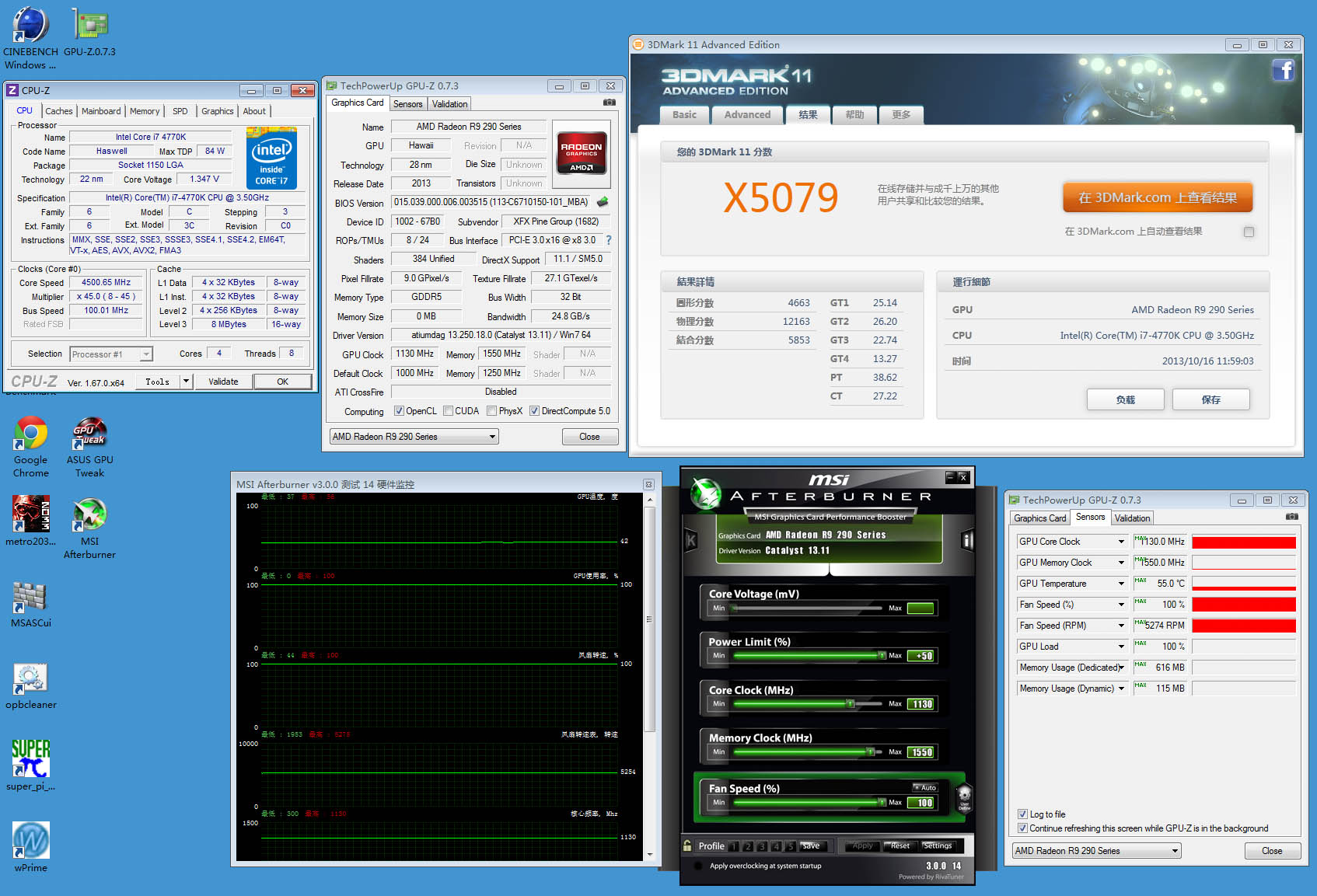Click the Afterburner info panel icon
1317x896 pixels.
pos(967,540)
